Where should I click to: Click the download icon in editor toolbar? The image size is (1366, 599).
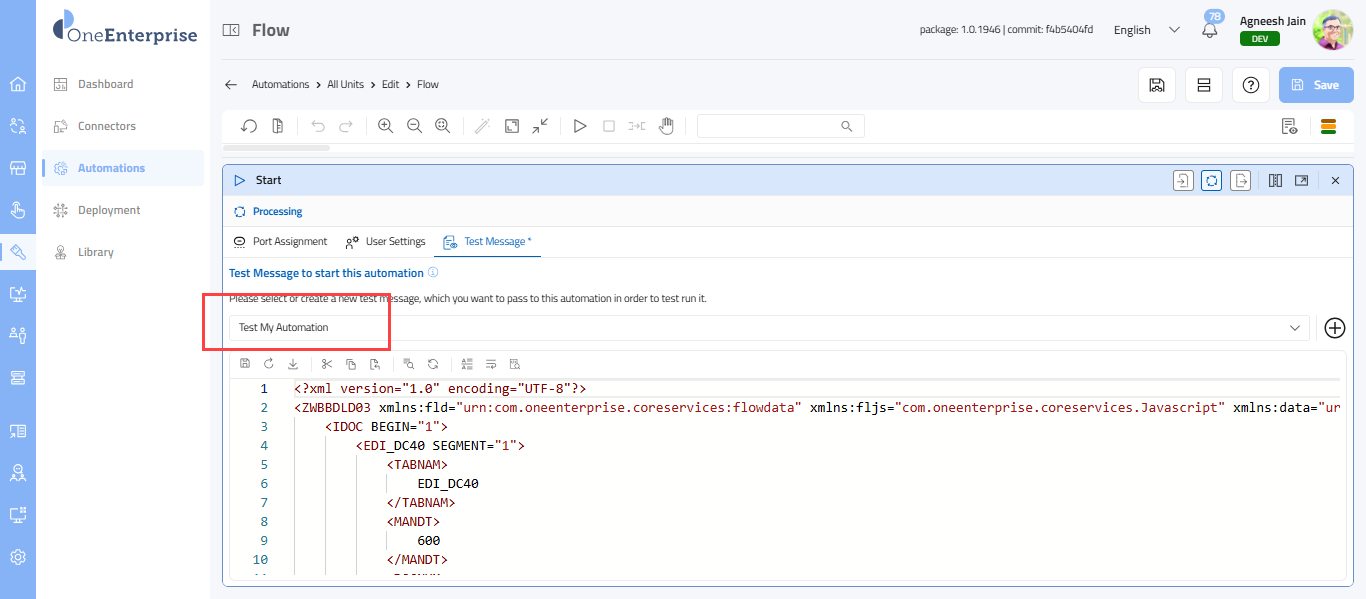[x=293, y=364]
